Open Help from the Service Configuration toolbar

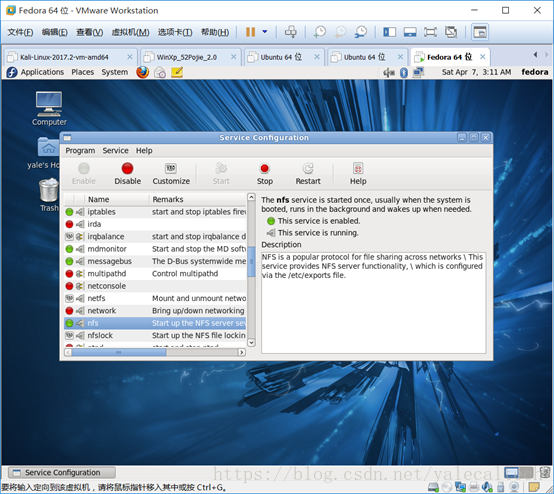358,174
